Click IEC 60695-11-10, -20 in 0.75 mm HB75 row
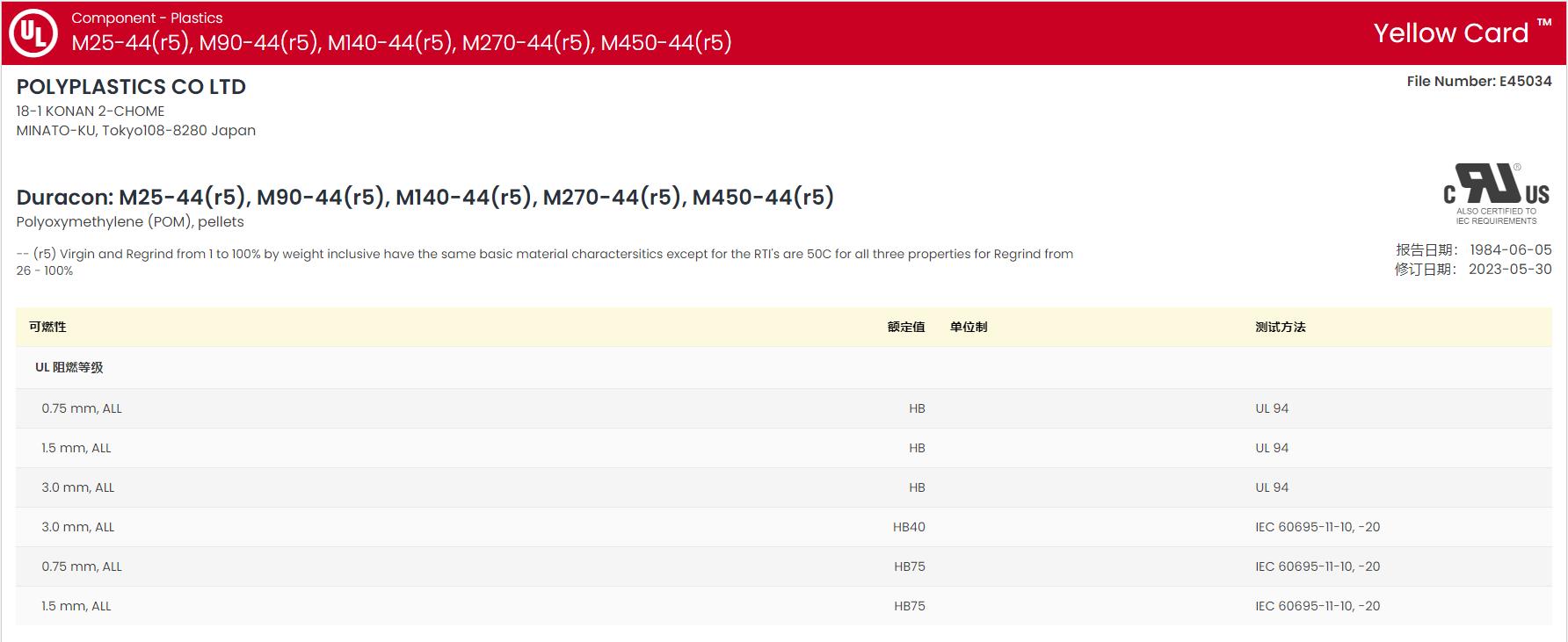The height and width of the screenshot is (642, 1568). [x=1318, y=566]
